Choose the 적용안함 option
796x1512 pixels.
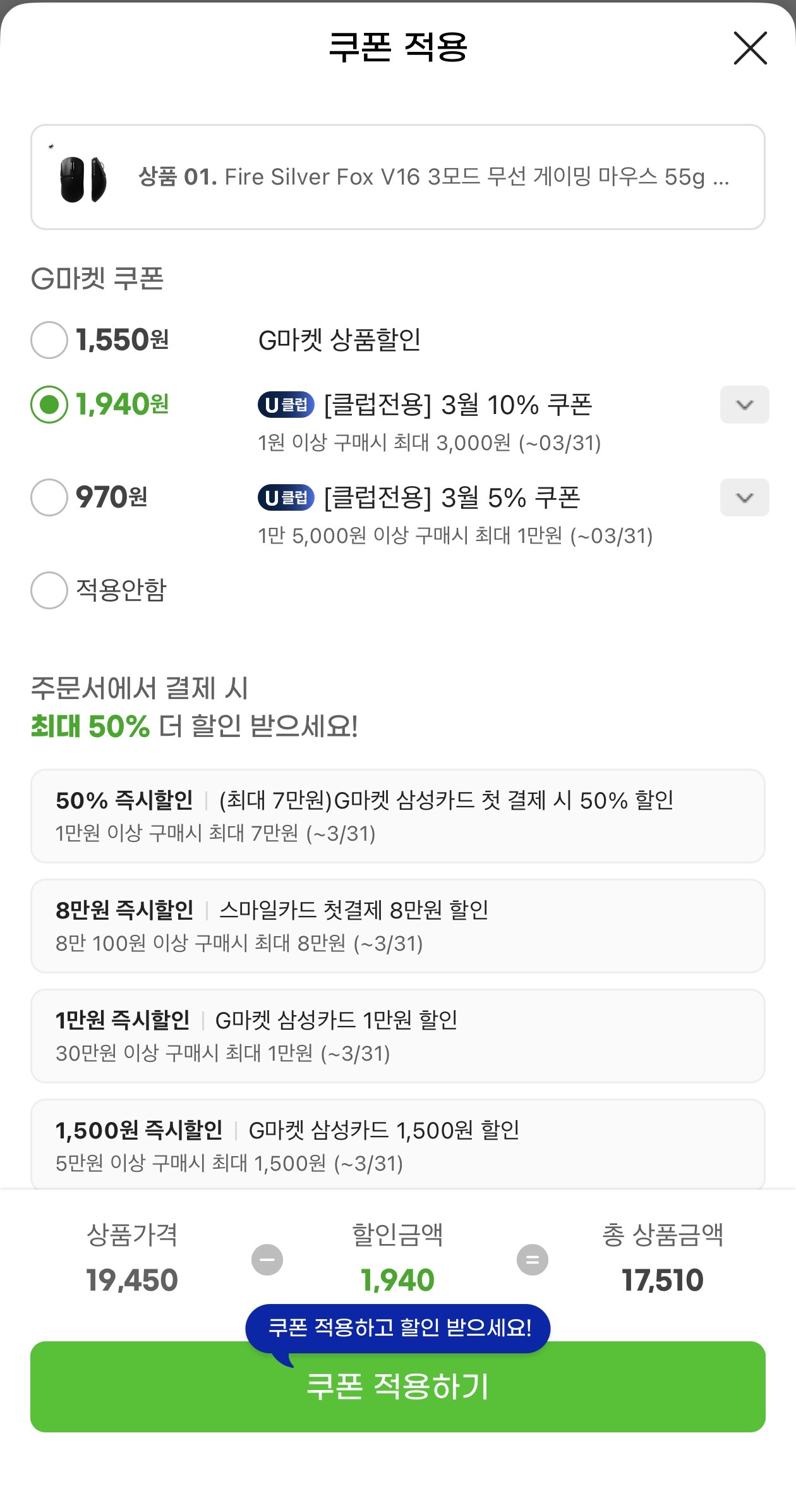click(x=49, y=590)
